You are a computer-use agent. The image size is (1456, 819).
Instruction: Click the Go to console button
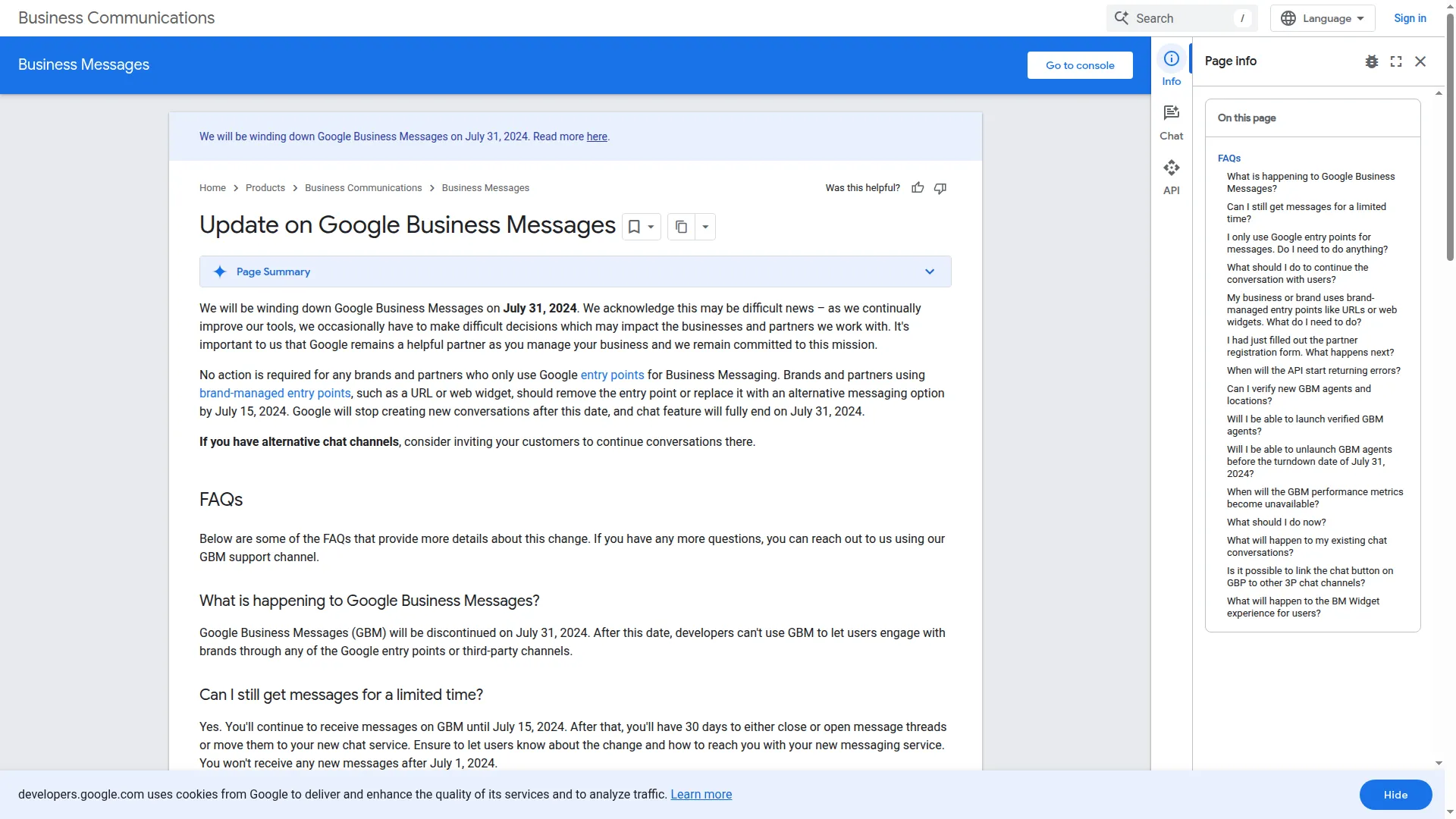pyautogui.click(x=1080, y=65)
